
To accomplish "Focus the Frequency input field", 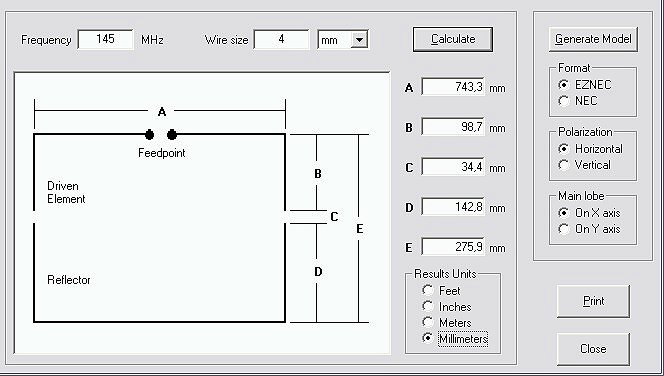I will pos(105,39).
